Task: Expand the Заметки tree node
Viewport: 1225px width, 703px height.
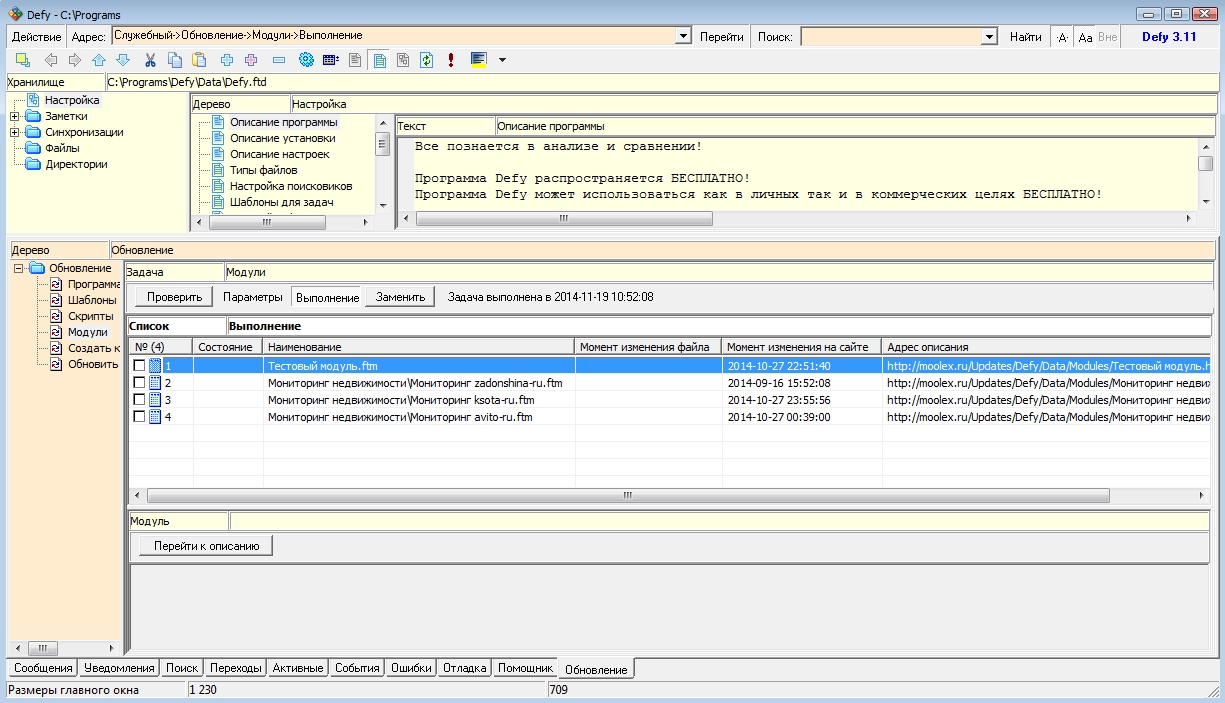Action: 15,116
